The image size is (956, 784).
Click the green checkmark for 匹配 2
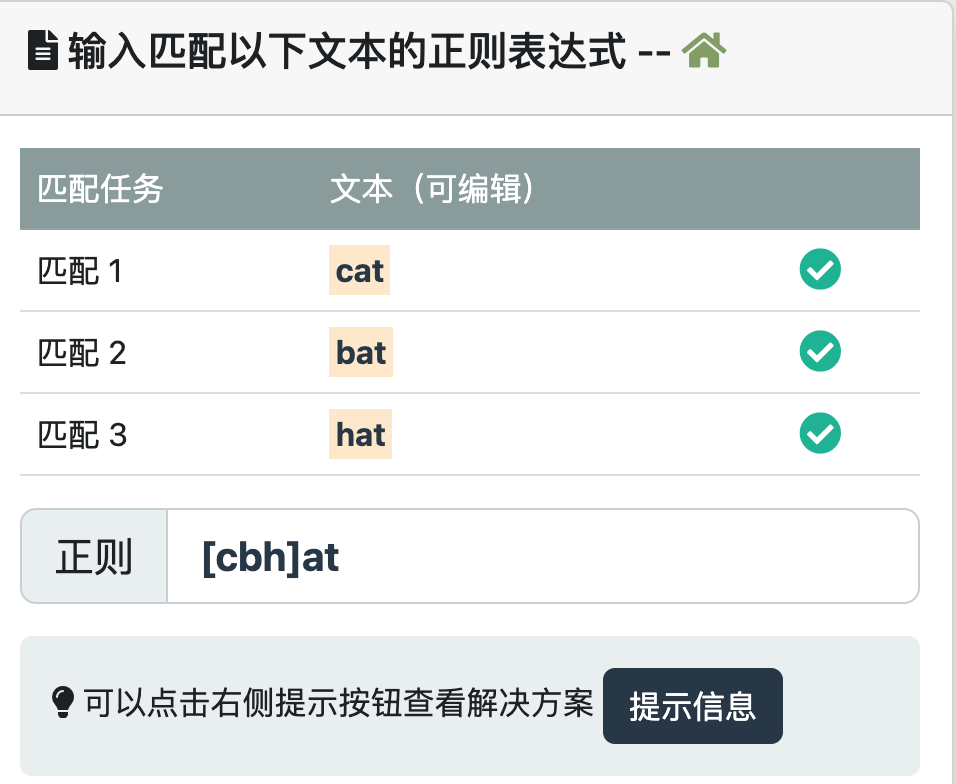click(x=820, y=351)
